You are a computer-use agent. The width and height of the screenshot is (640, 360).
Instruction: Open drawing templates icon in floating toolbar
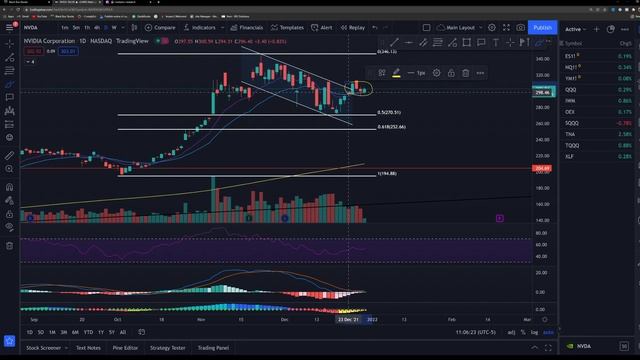pyautogui.click(x=382, y=73)
